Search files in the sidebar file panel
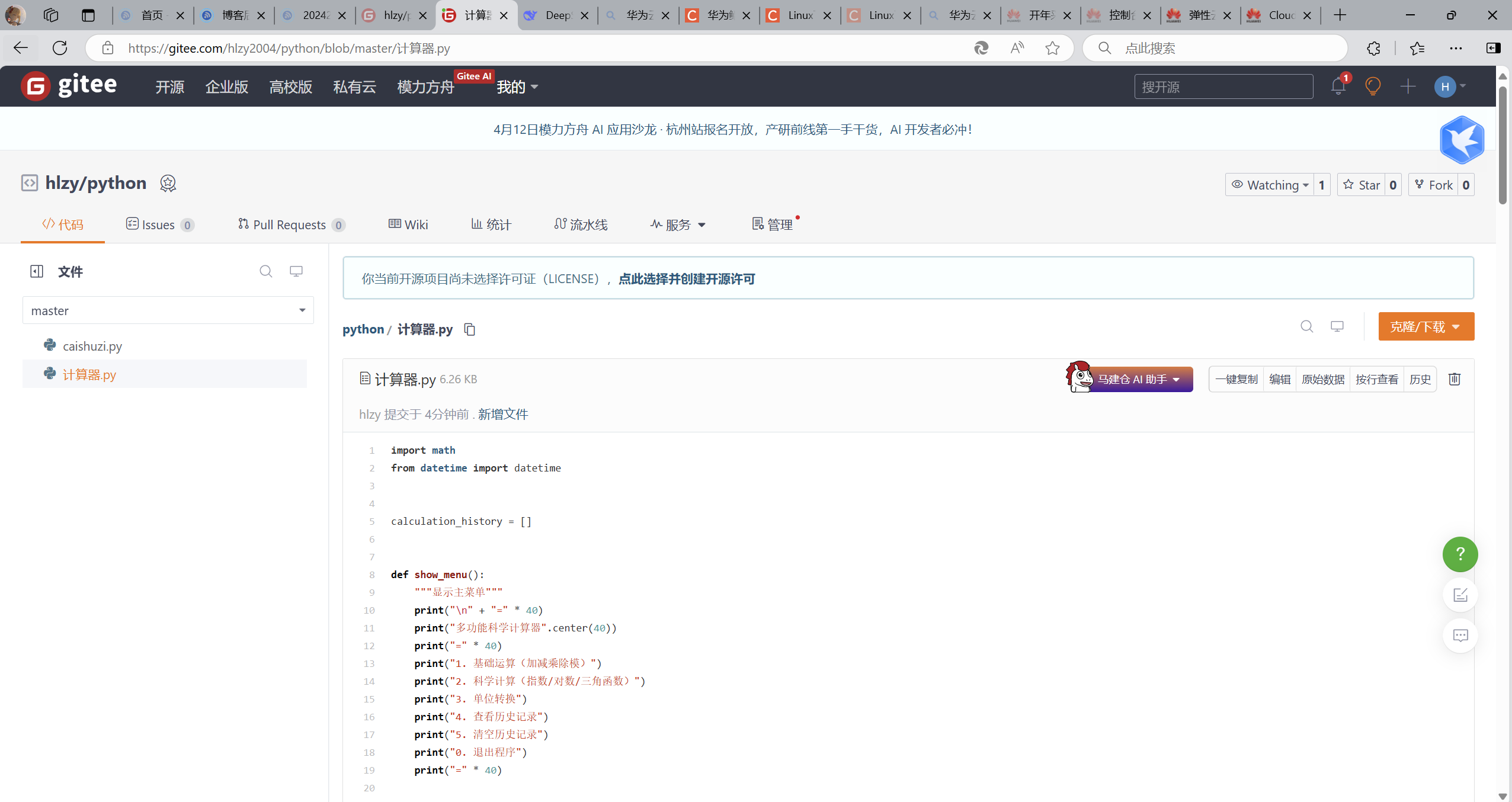Viewport: 1512px width, 802px height. [x=266, y=271]
